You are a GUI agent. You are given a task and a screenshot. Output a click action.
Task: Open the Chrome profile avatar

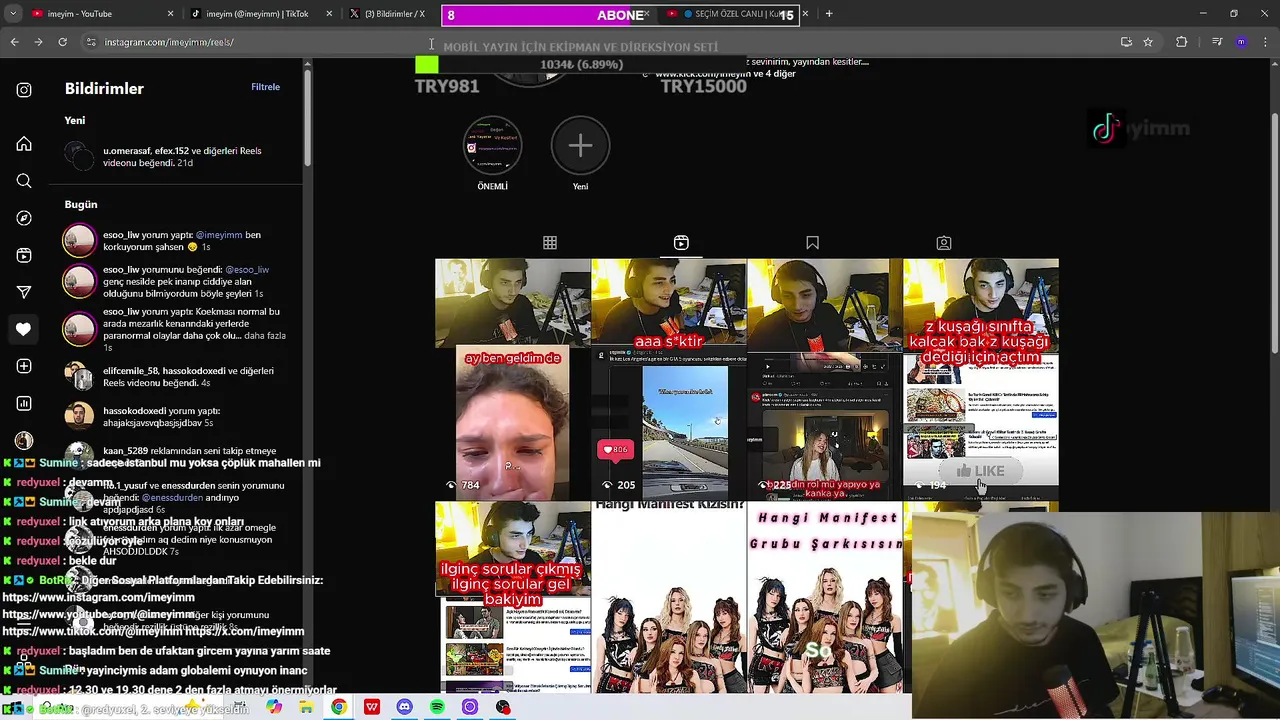tap(1241, 42)
